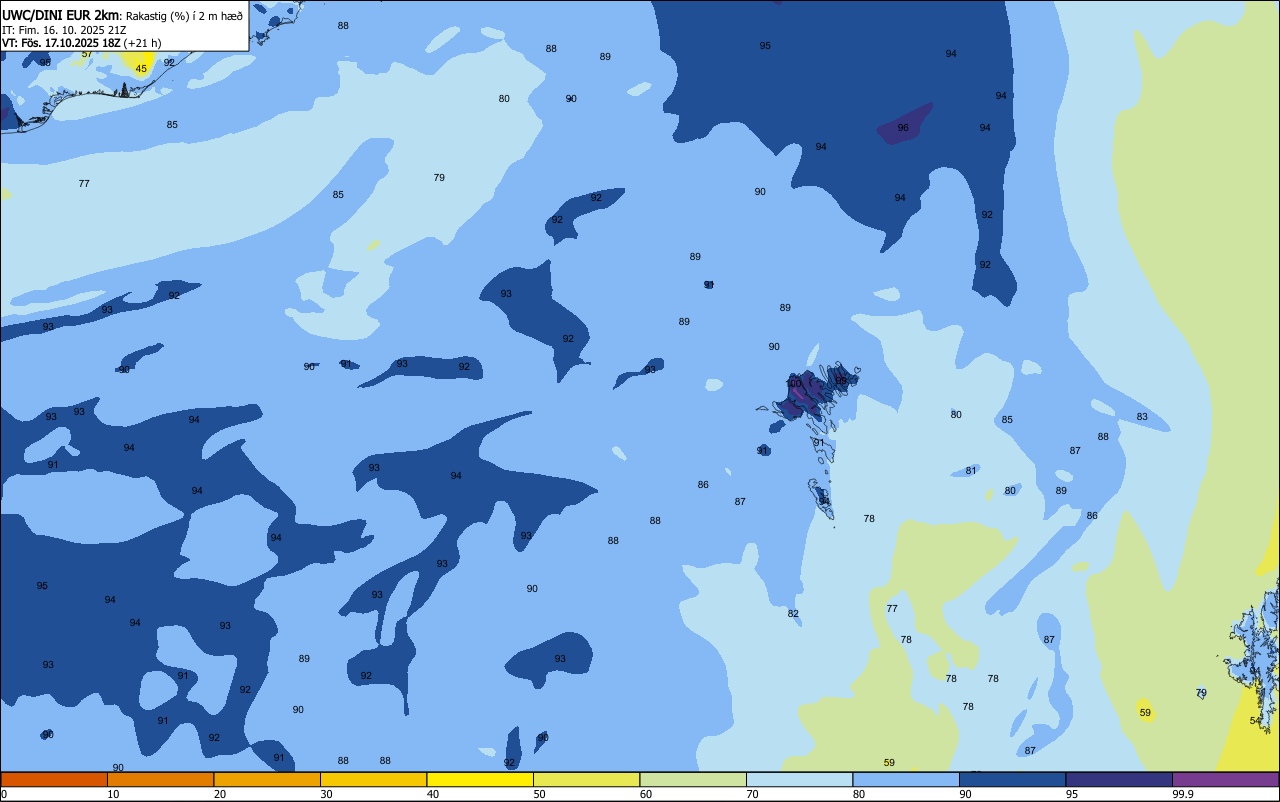The image size is (1280, 802).
Task: Select the orange 10–20 legend color box
Action: 160,779
